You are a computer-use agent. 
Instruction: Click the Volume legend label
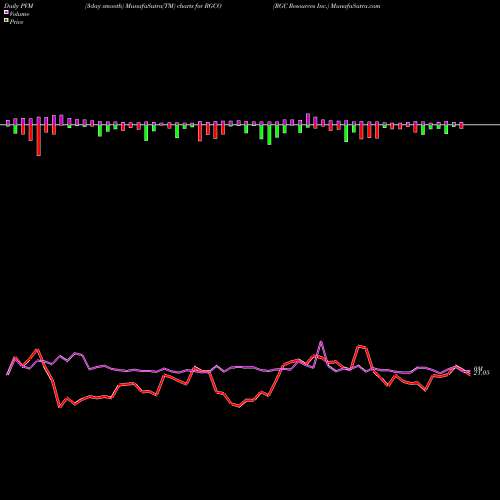19,14
